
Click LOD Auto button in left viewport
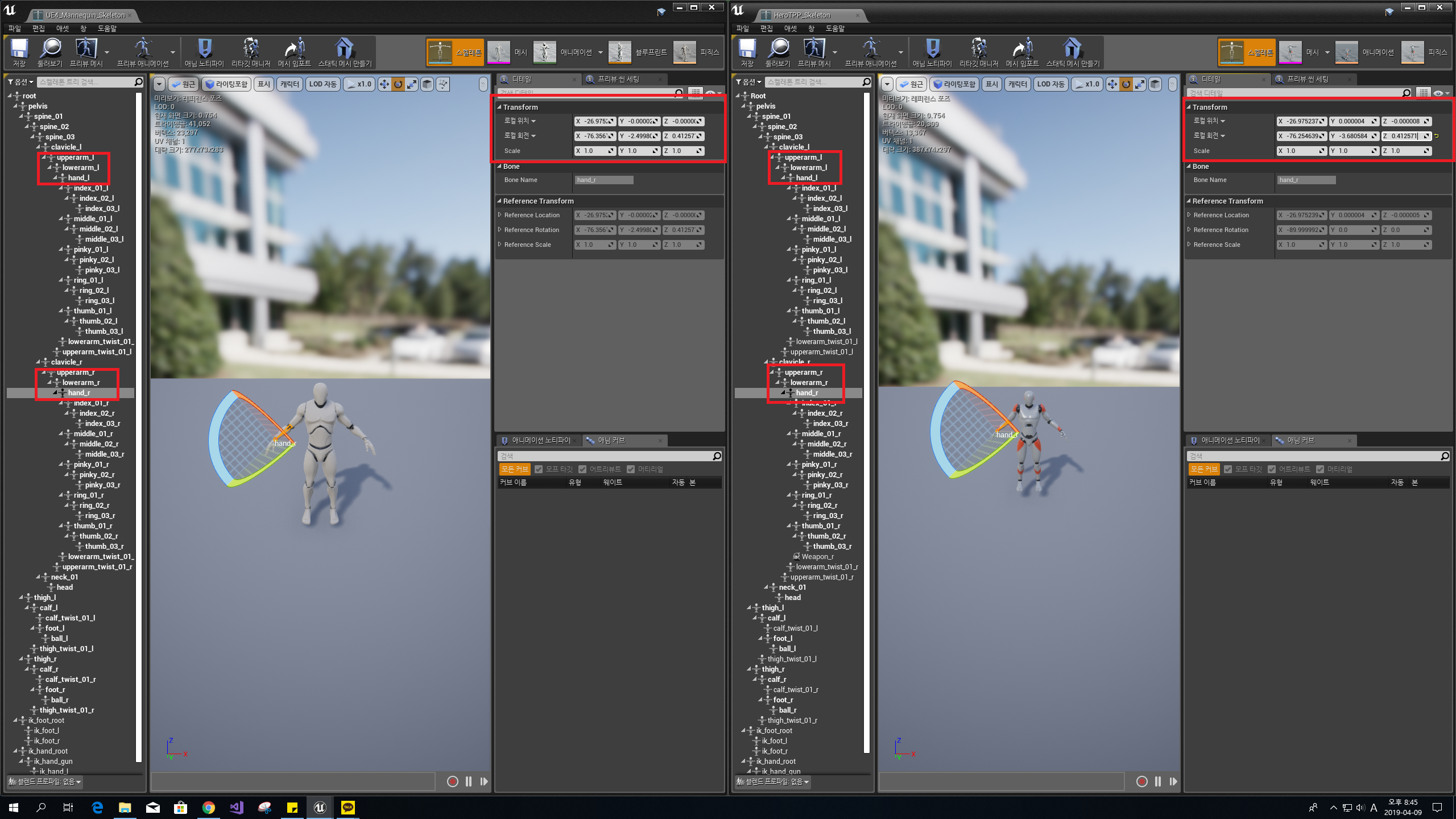pos(322,84)
